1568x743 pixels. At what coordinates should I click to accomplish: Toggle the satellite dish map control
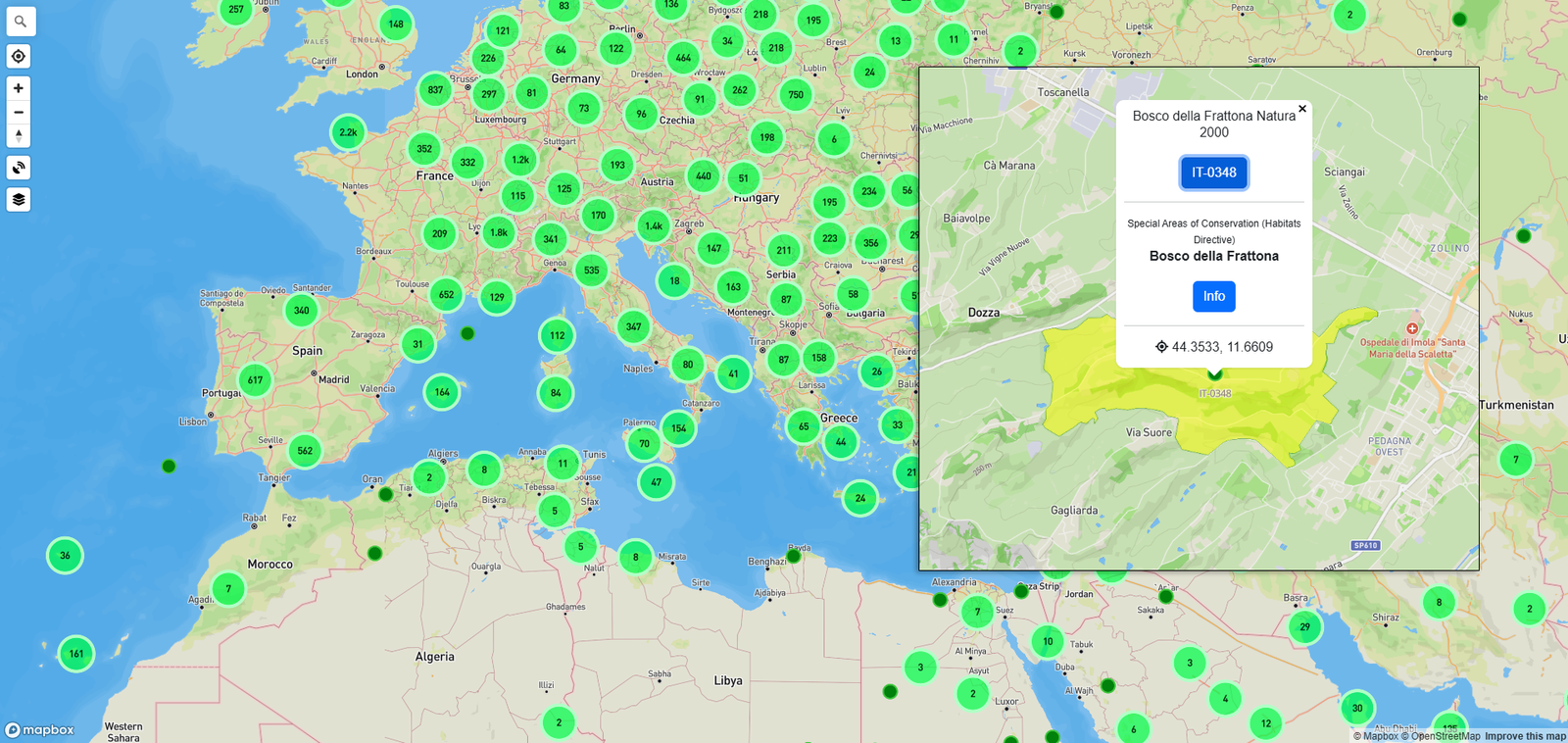pyautogui.click(x=19, y=168)
